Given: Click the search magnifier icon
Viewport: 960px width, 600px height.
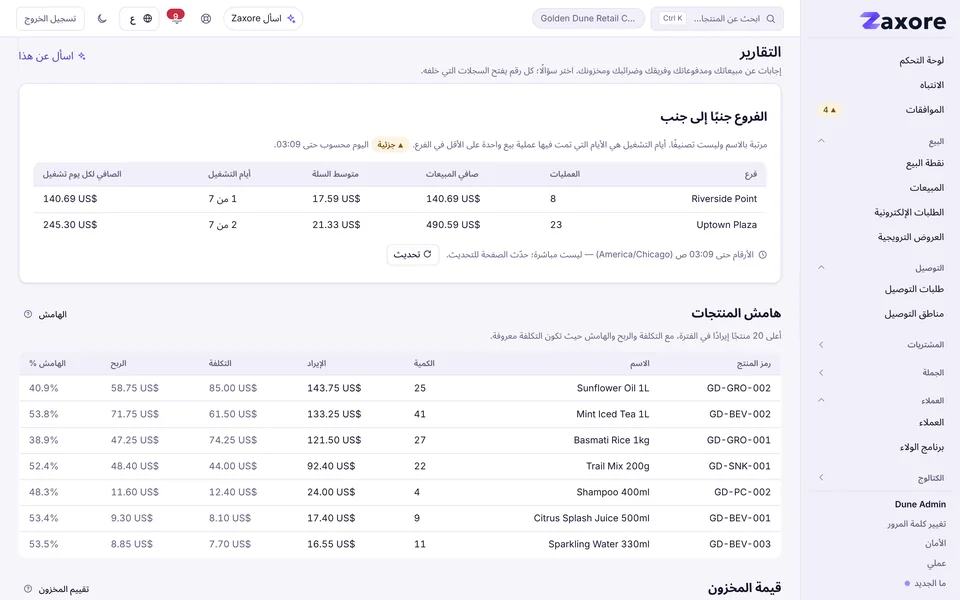Looking at the screenshot, I should 771,18.
